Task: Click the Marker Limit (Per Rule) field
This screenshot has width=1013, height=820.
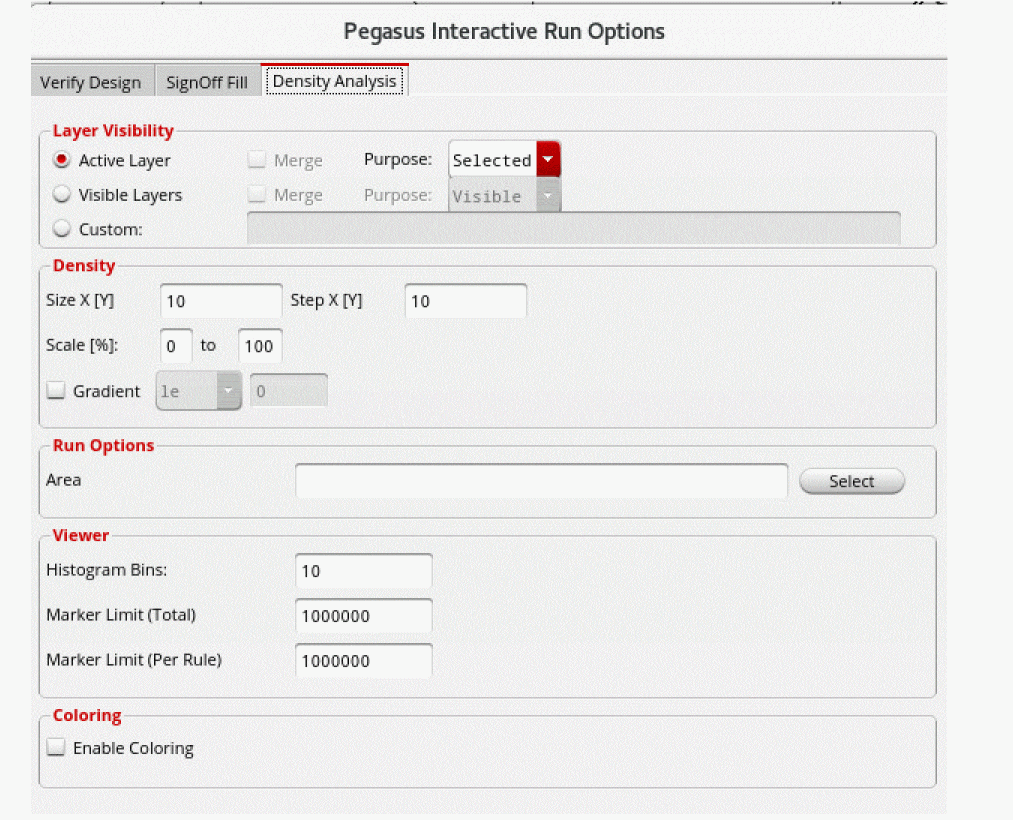Action: [x=364, y=660]
